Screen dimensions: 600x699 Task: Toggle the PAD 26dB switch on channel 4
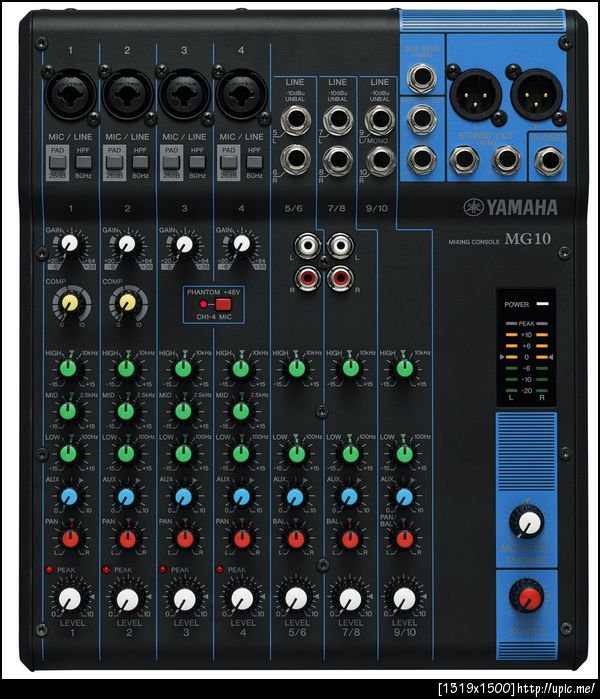228,163
